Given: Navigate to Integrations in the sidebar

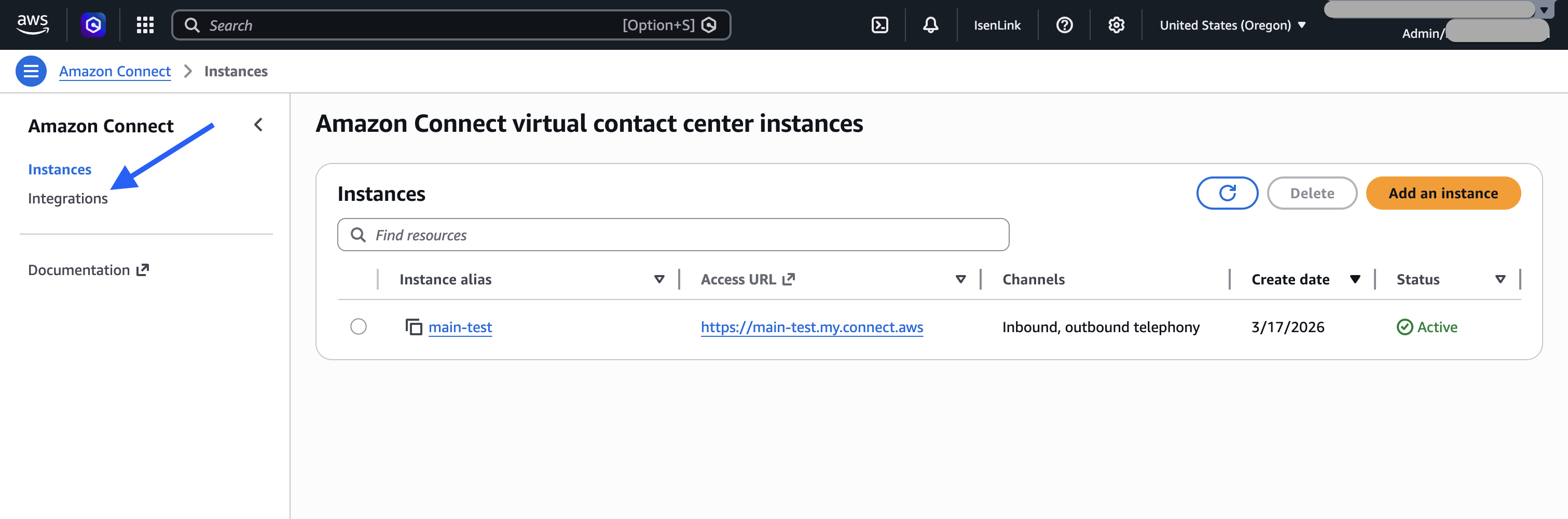Looking at the screenshot, I should [x=67, y=198].
